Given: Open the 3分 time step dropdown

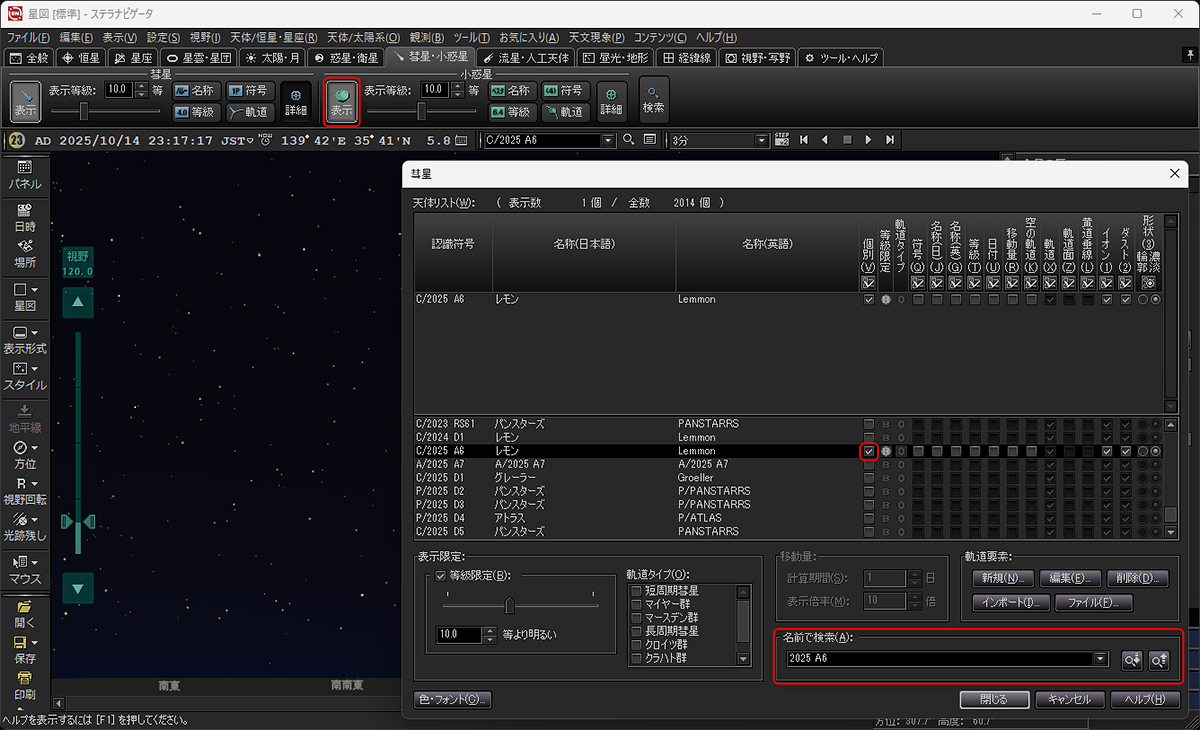Looking at the screenshot, I should [x=762, y=140].
